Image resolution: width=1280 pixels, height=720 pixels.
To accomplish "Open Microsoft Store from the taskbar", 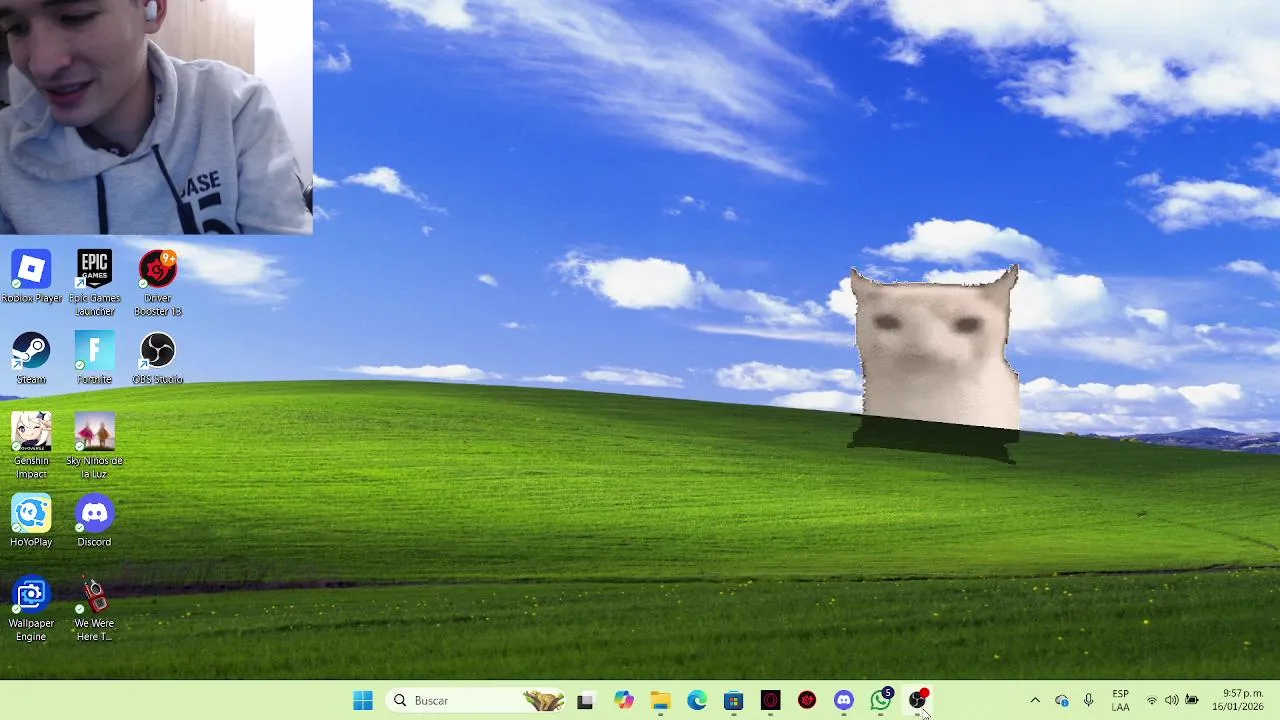I will coord(734,700).
